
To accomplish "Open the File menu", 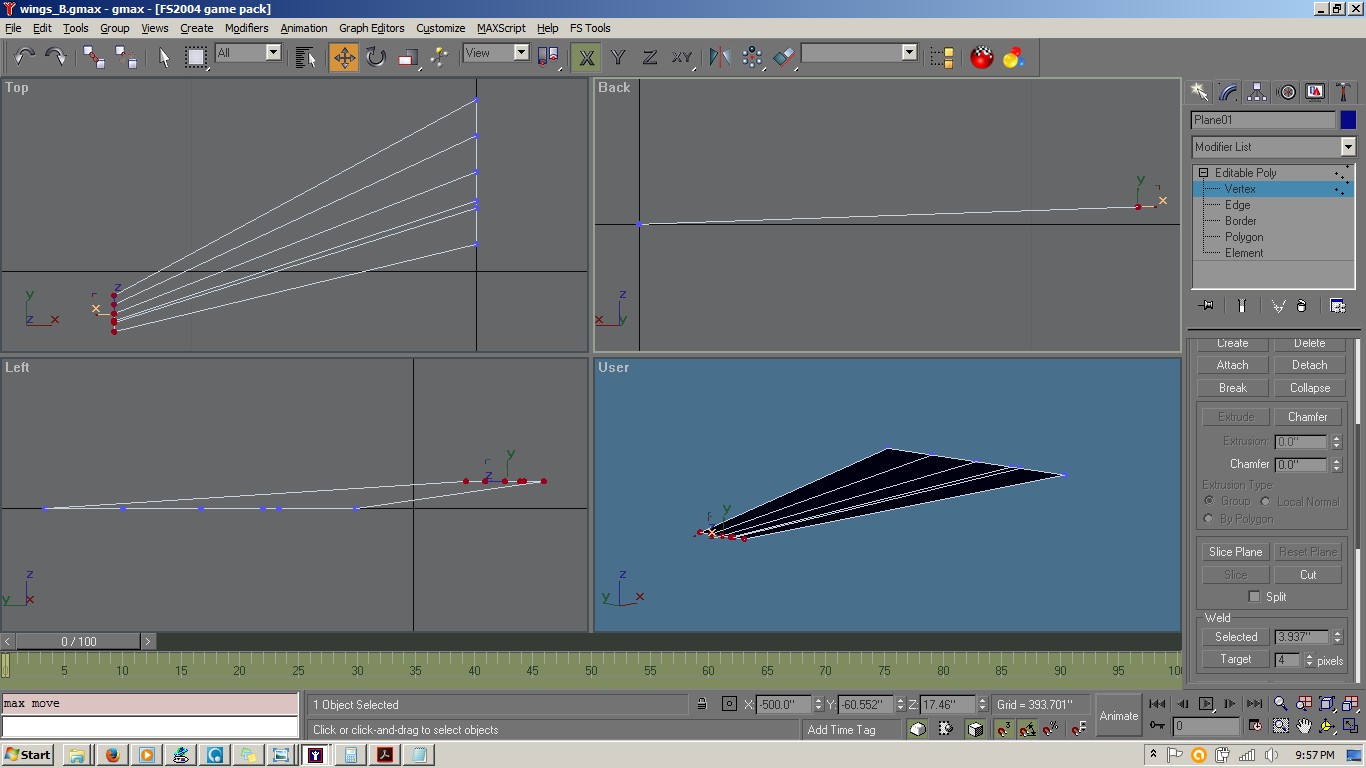I will point(13,28).
